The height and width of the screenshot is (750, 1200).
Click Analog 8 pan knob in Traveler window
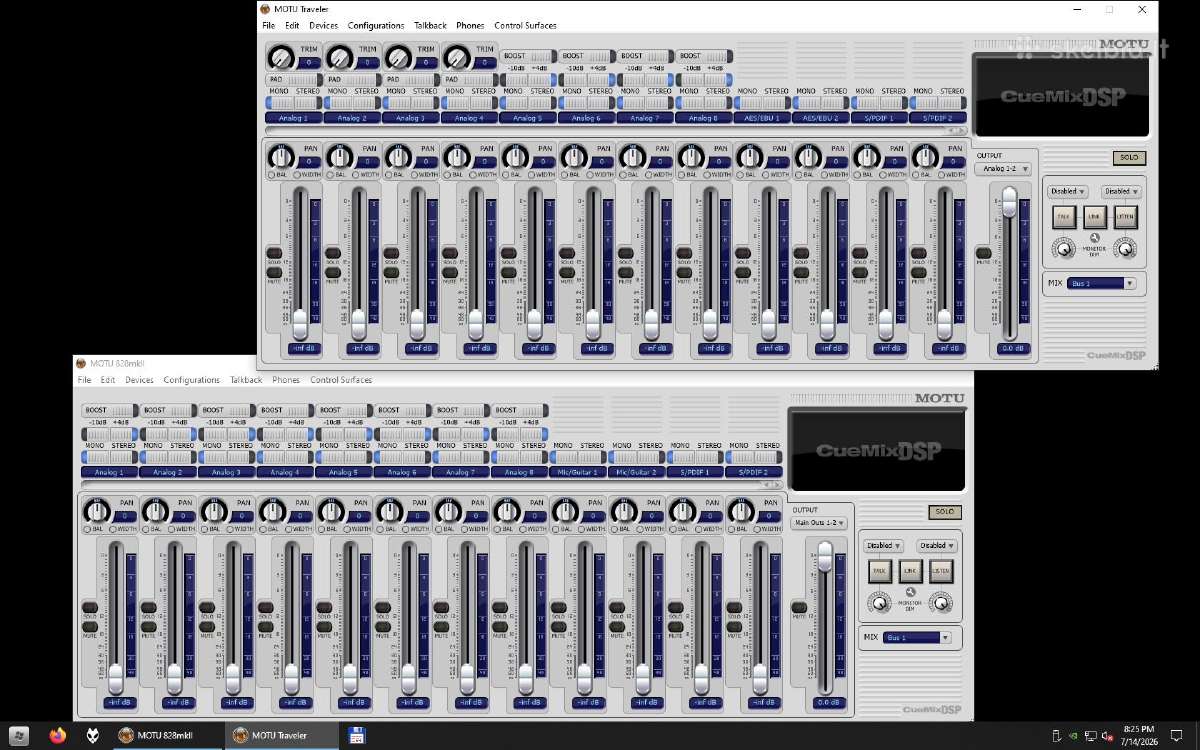tap(691, 156)
